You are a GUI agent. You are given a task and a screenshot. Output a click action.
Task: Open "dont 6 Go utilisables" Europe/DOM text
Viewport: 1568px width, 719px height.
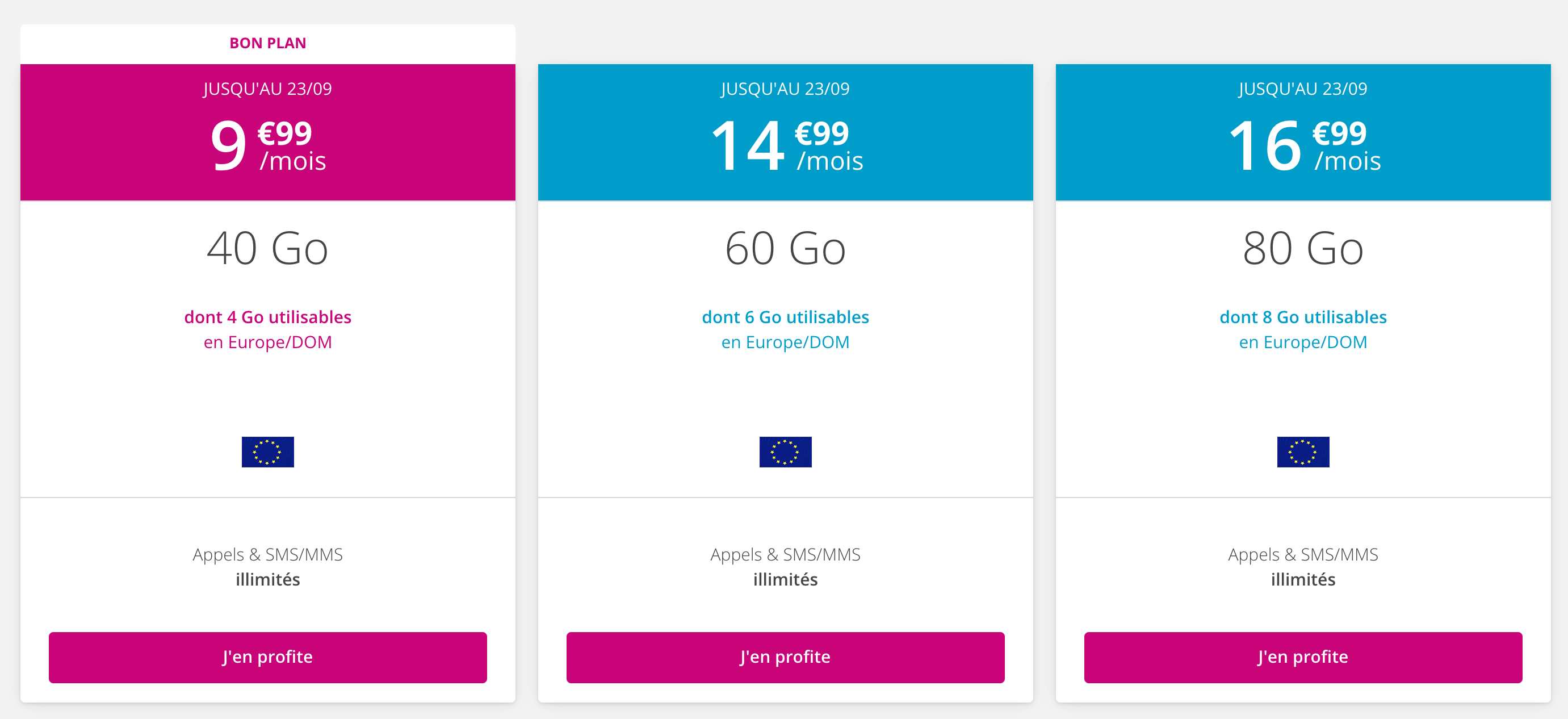(785, 329)
